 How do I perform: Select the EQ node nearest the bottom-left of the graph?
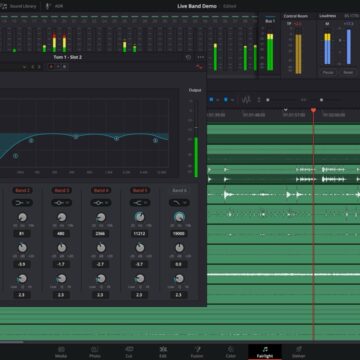coord(15,156)
